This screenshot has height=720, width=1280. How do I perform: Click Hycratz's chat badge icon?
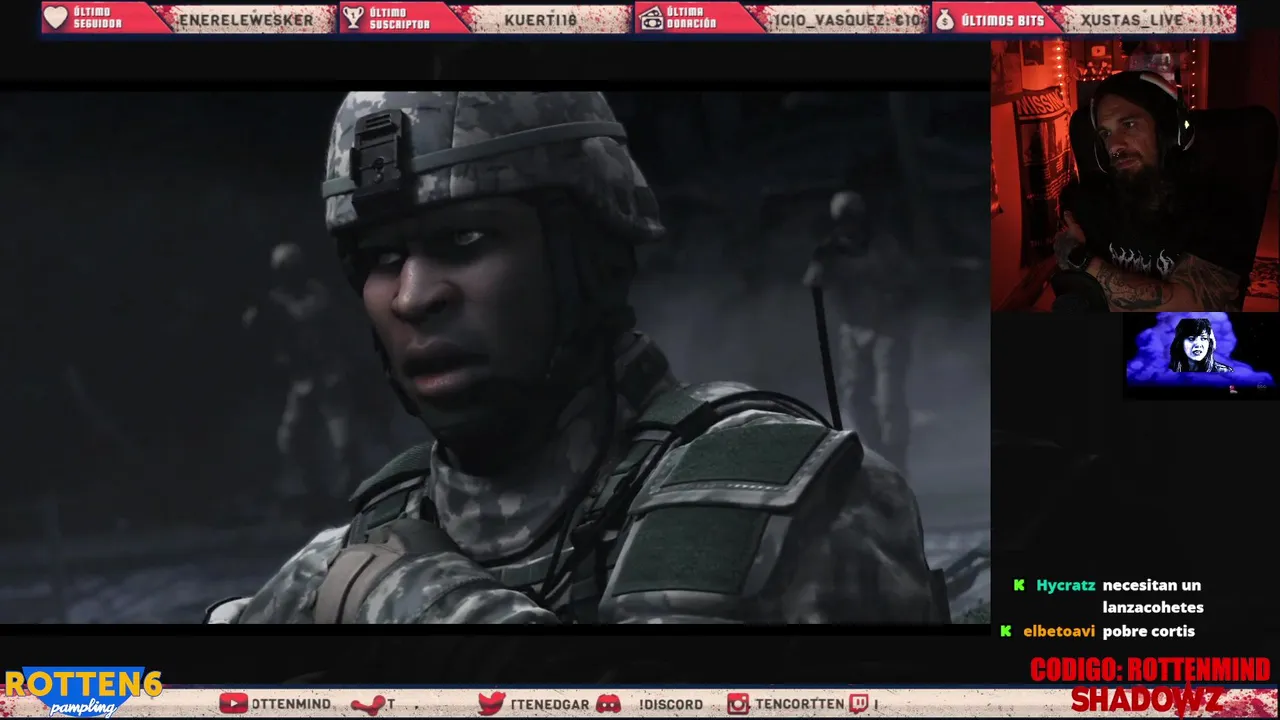tap(1019, 585)
